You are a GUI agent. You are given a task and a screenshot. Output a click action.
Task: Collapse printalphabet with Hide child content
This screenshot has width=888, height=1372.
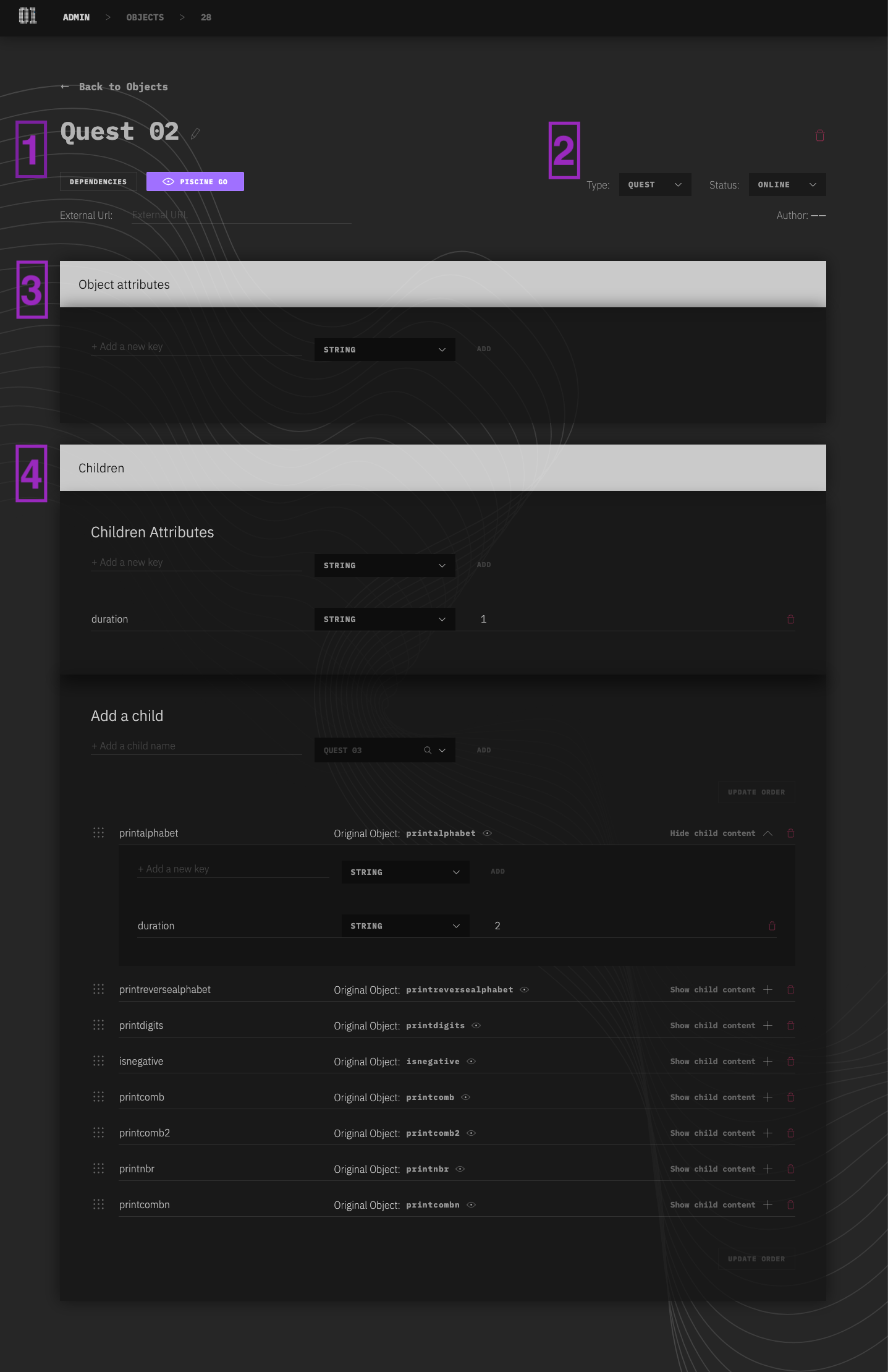721,833
